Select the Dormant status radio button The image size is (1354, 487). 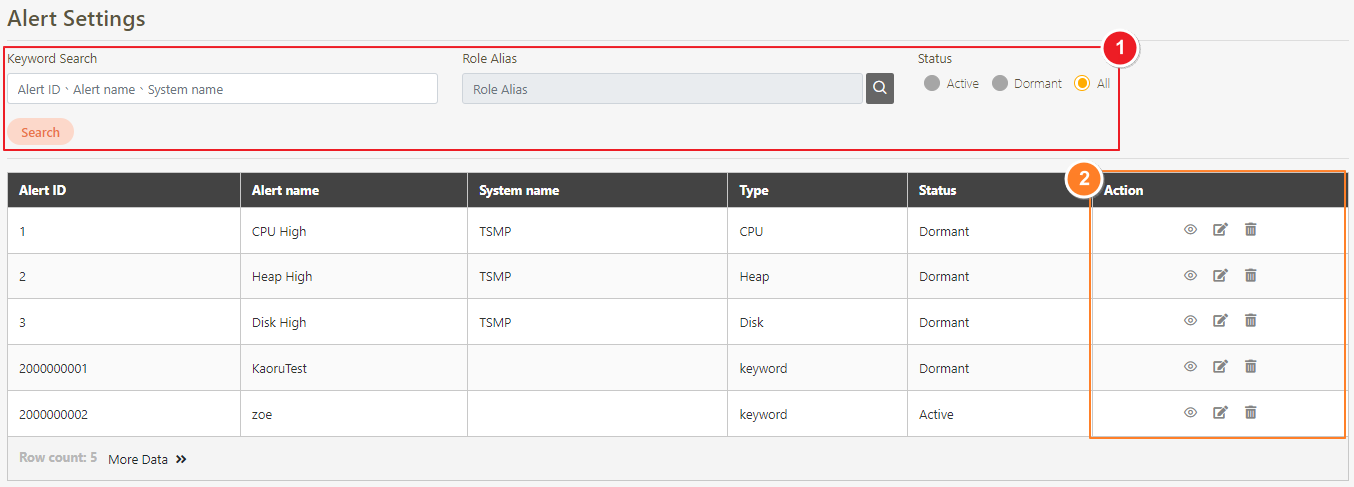1000,84
